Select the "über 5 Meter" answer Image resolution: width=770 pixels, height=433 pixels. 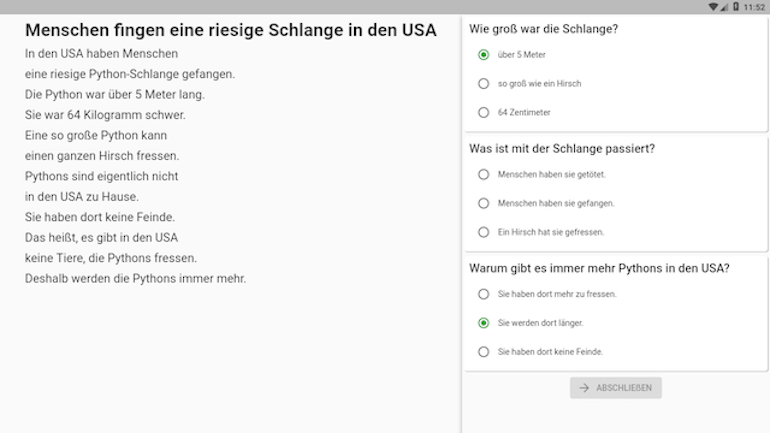tap(484, 55)
